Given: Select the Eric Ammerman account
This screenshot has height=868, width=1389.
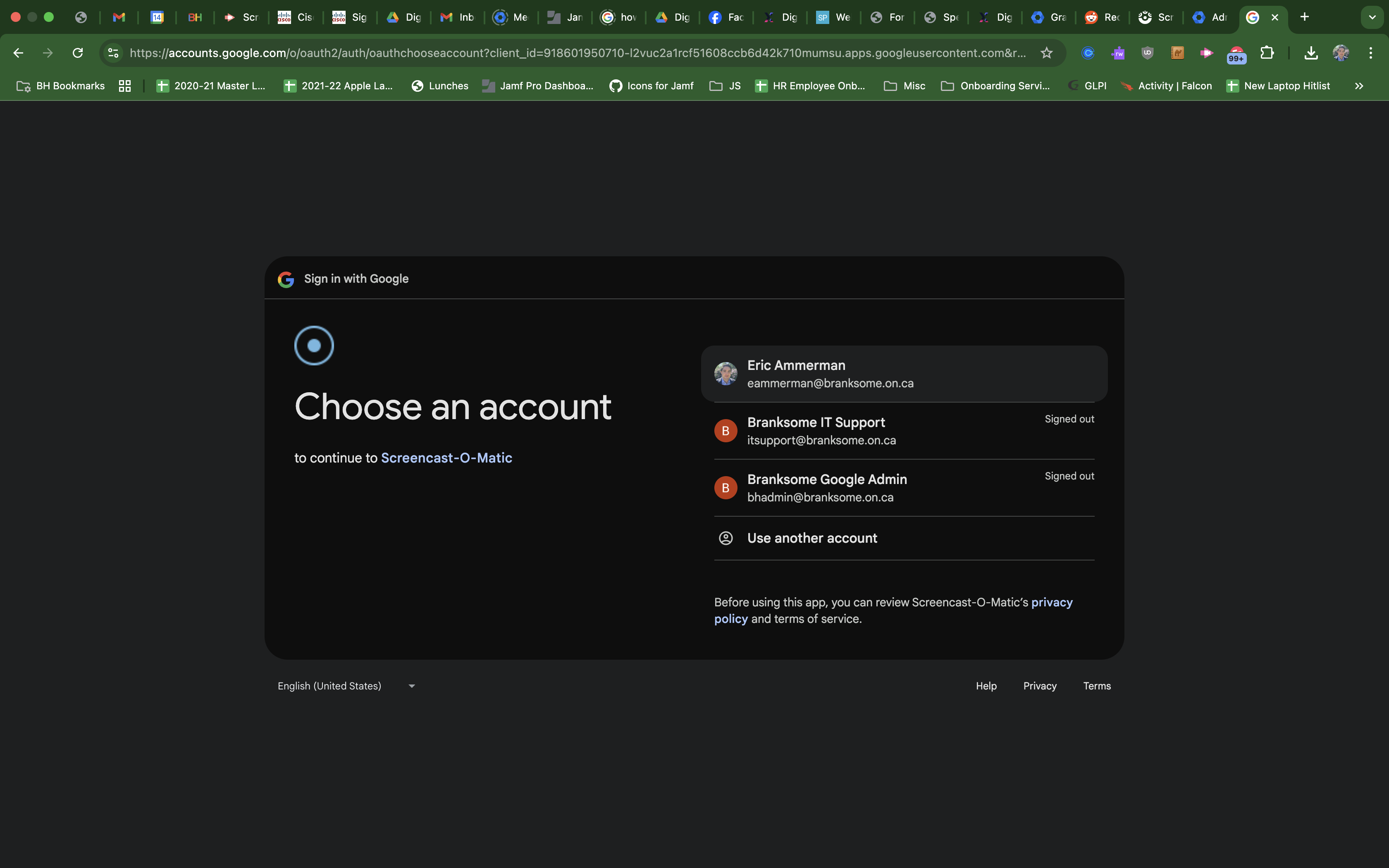Looking at the screenshot, I should pyautogui.click(x=904, y=374).
